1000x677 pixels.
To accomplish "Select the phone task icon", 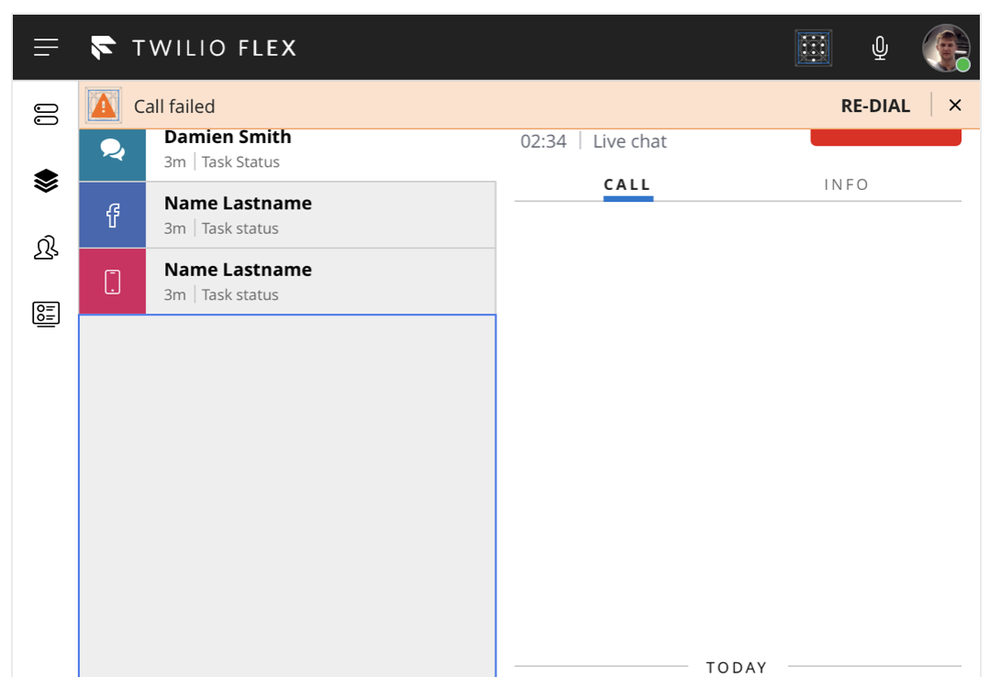I will click(112, 281).
